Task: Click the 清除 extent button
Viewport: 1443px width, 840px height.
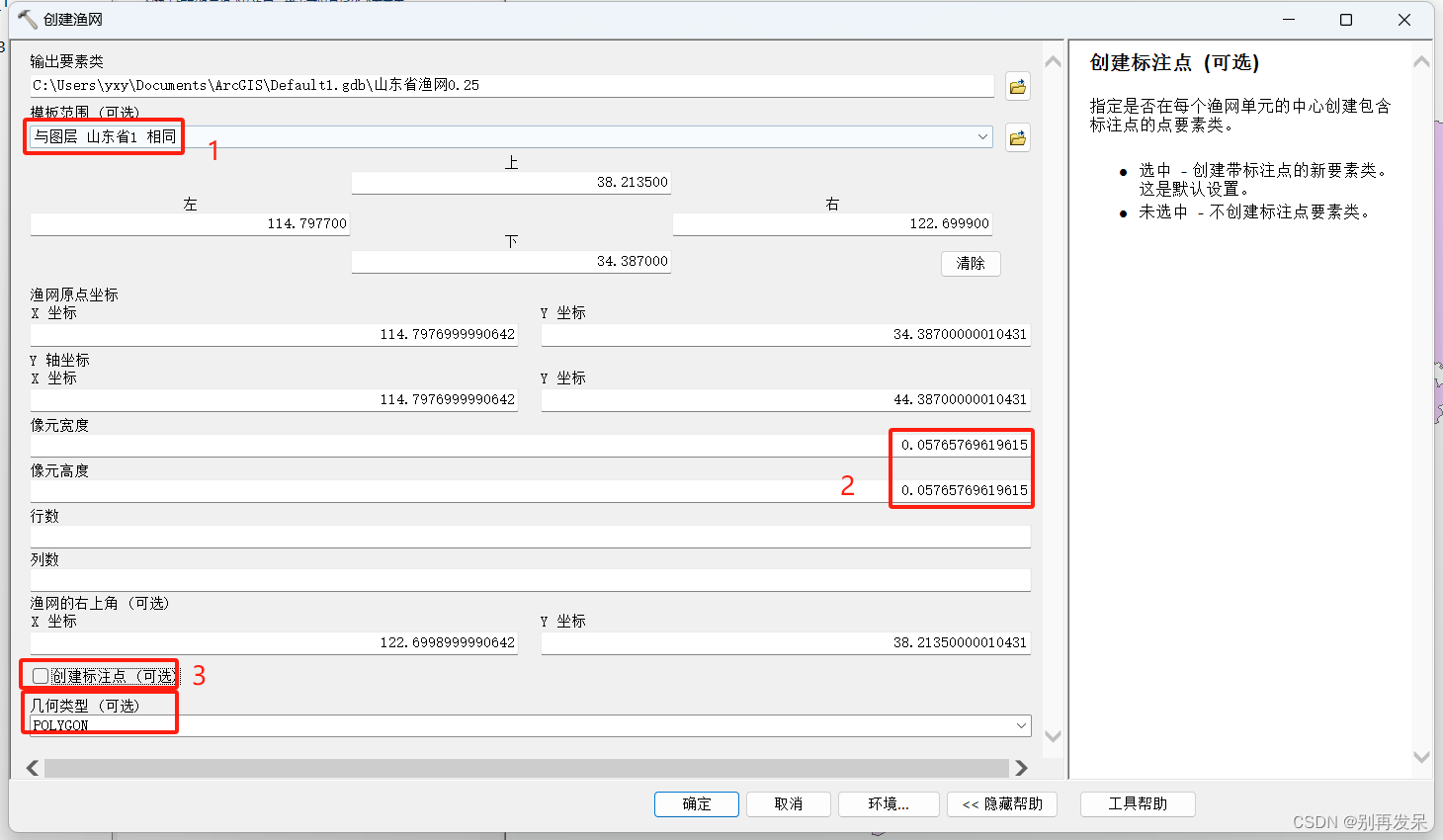Action: 971,263
